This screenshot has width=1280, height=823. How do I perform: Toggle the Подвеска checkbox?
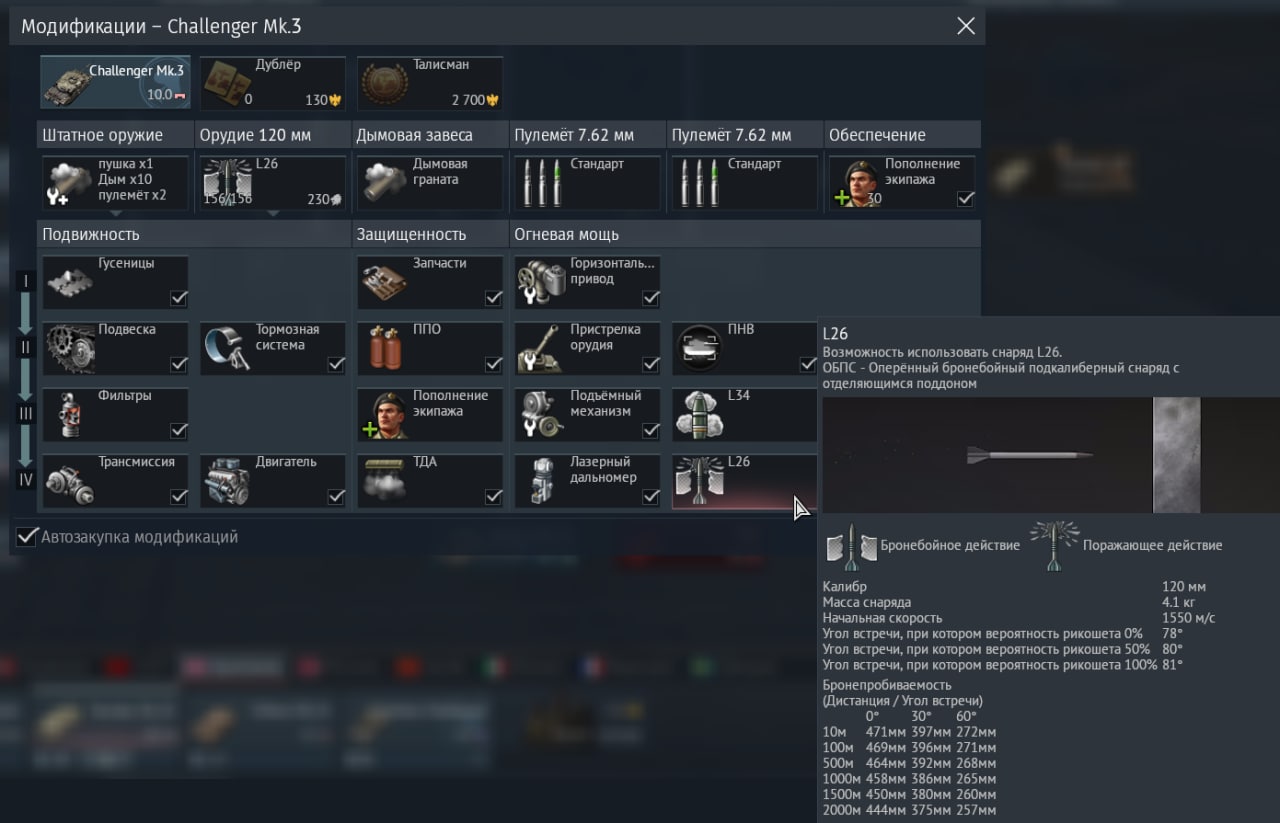(x=178, y=364)
